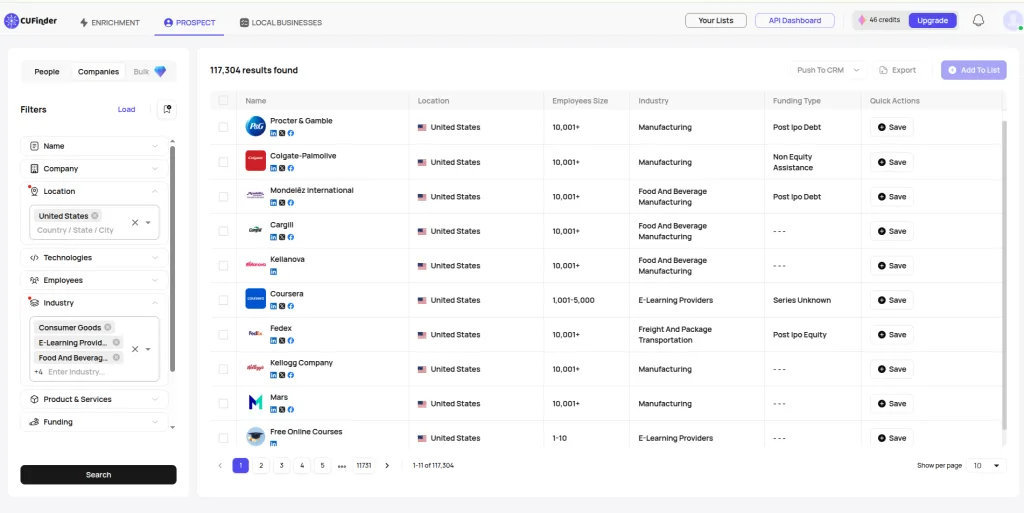The image size is (1024, 513).
Task: Expand the Funding filter
Action: 94,422
